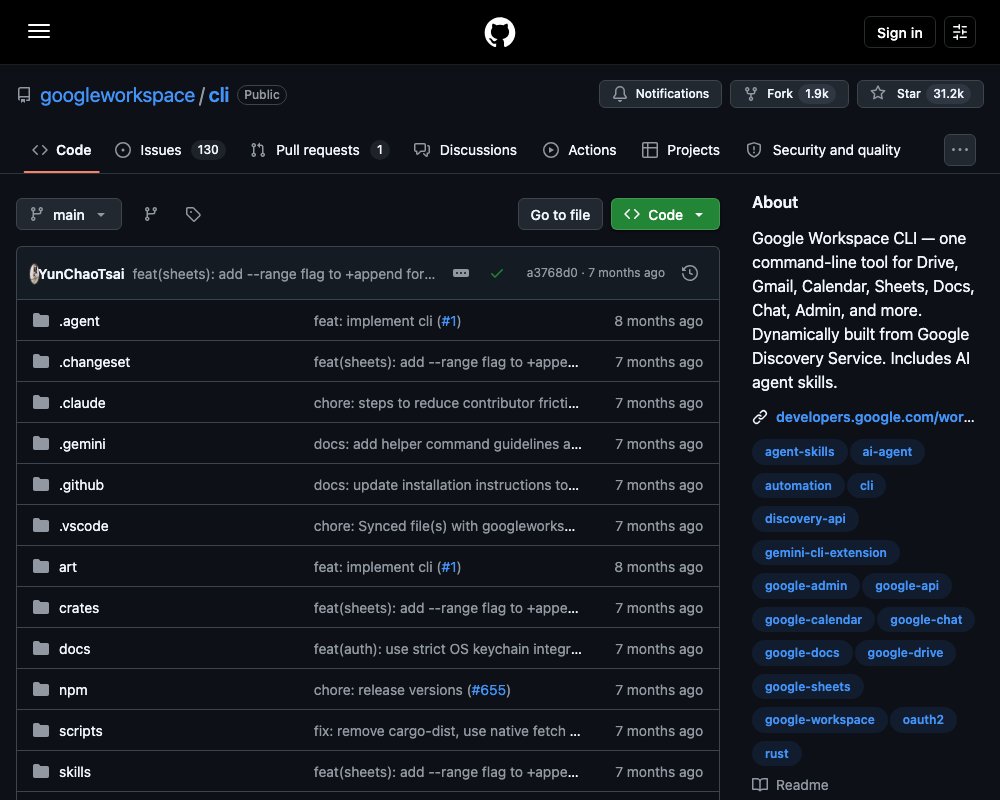Click YunChaoTsai's avatar image
The width and height of the screenshot is (1000, 800).
[x=34, y=273]
